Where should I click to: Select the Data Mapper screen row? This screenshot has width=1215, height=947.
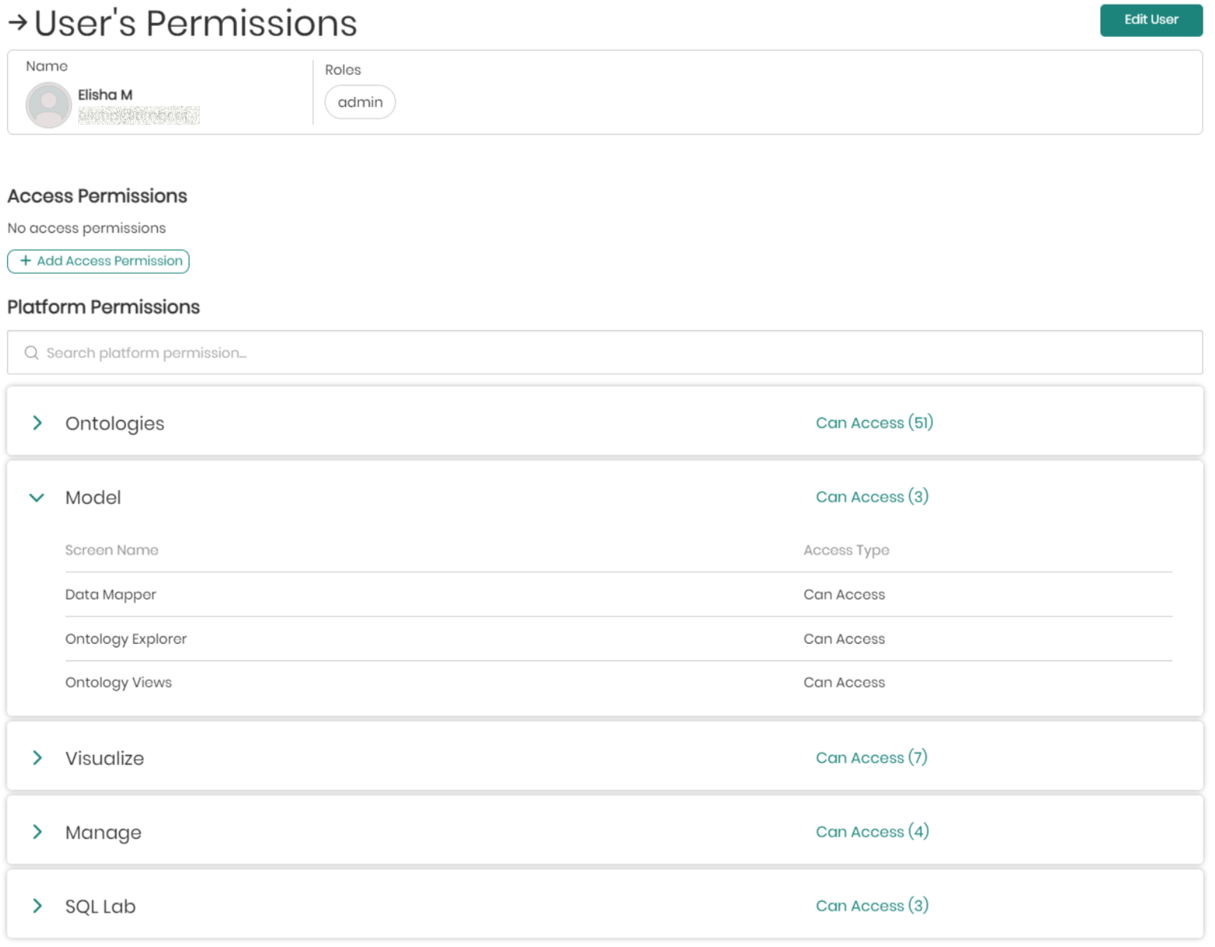111,594
